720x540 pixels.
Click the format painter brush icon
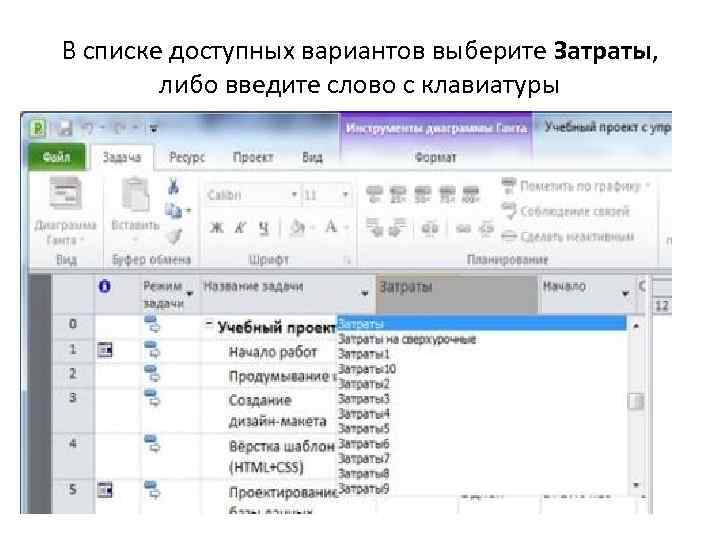point(174,236)
